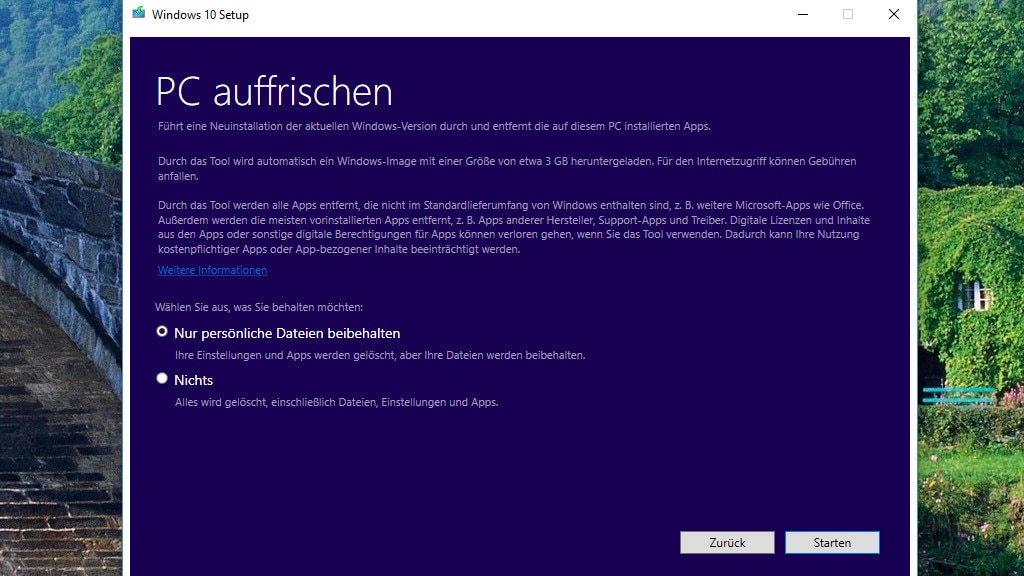Click the 'Windows 10 Setup' window title text
This screenshot has height=576, width=1024.
(200, 14)
